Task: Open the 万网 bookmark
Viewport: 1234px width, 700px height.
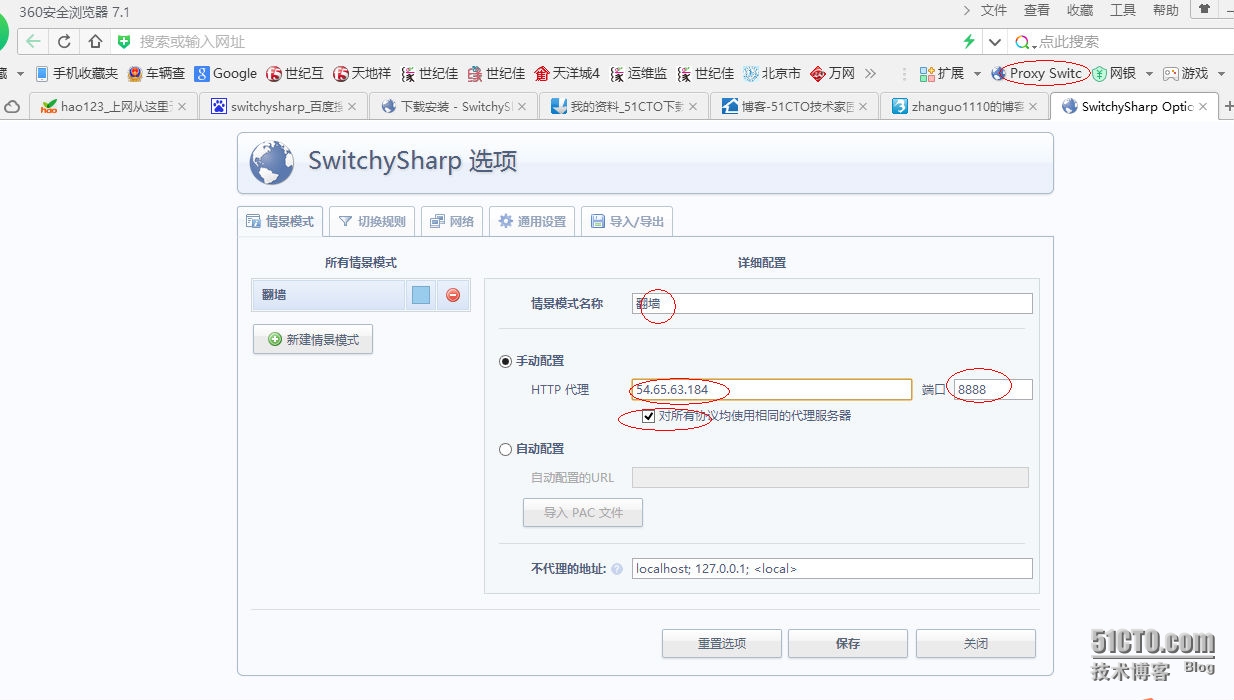Action: tap(833, 73)
